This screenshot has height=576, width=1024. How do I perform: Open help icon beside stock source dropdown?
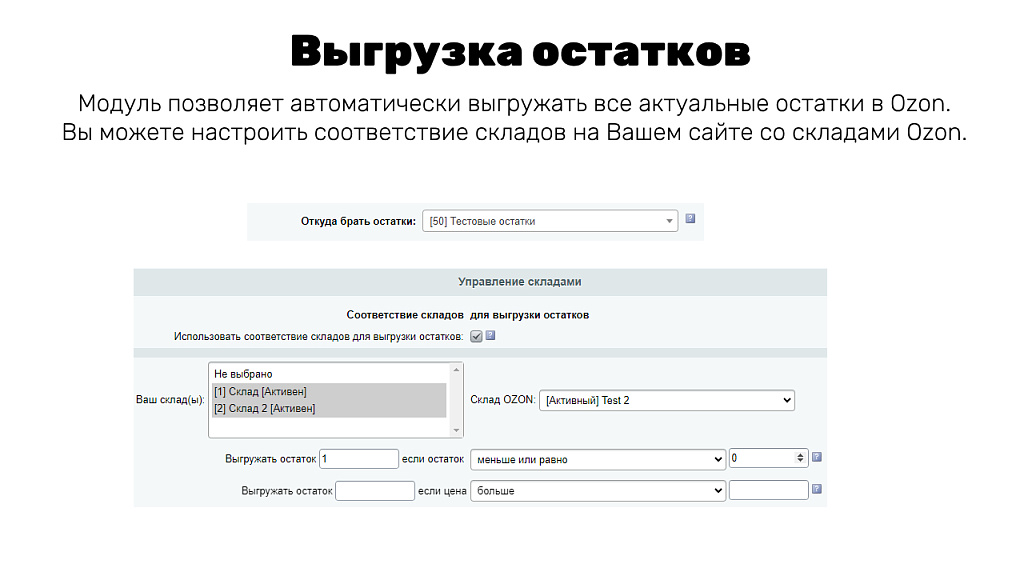(689, 219)
